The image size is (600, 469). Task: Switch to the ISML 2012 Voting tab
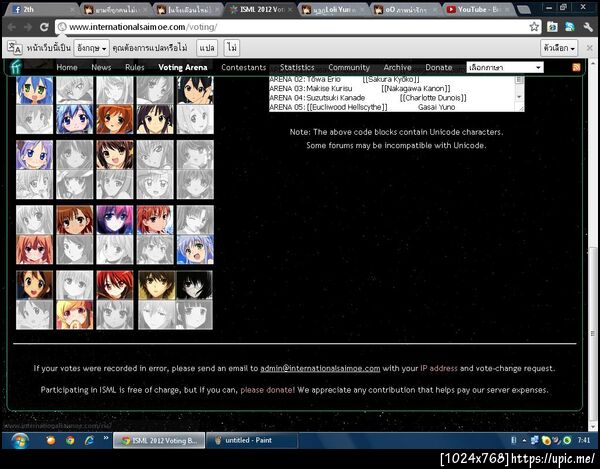(x=261, y=10)
